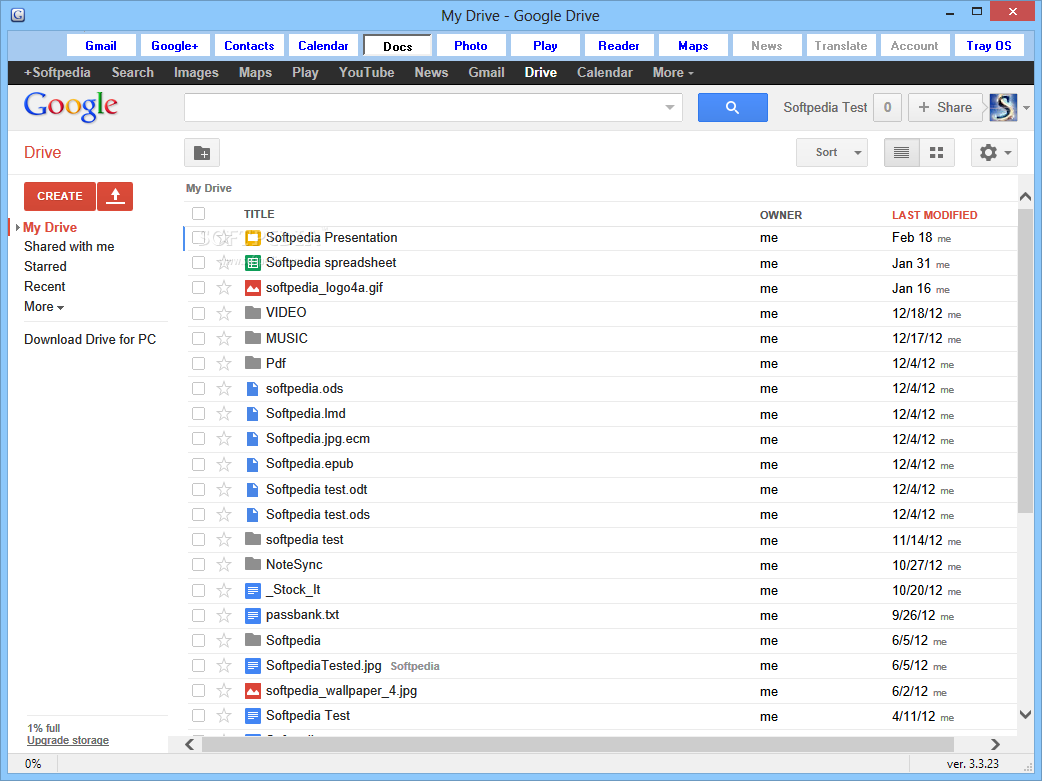Image resolution: width=1042 pixels, height=781 pixels.
Task: Click the vertical scrollbar down arrow
Action: tap(1025, 715)
